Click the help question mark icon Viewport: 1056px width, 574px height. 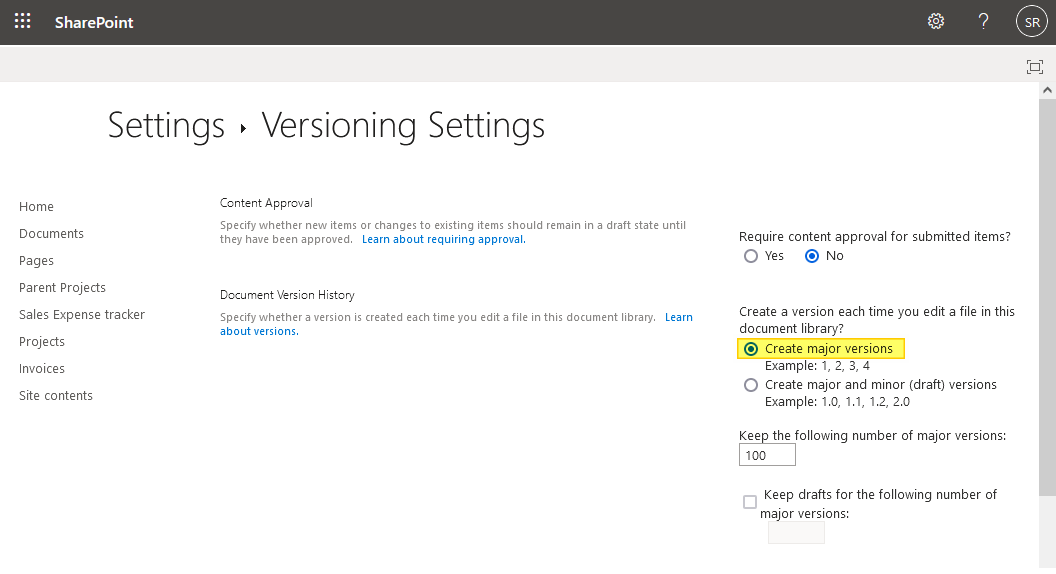tap(983, 21)
